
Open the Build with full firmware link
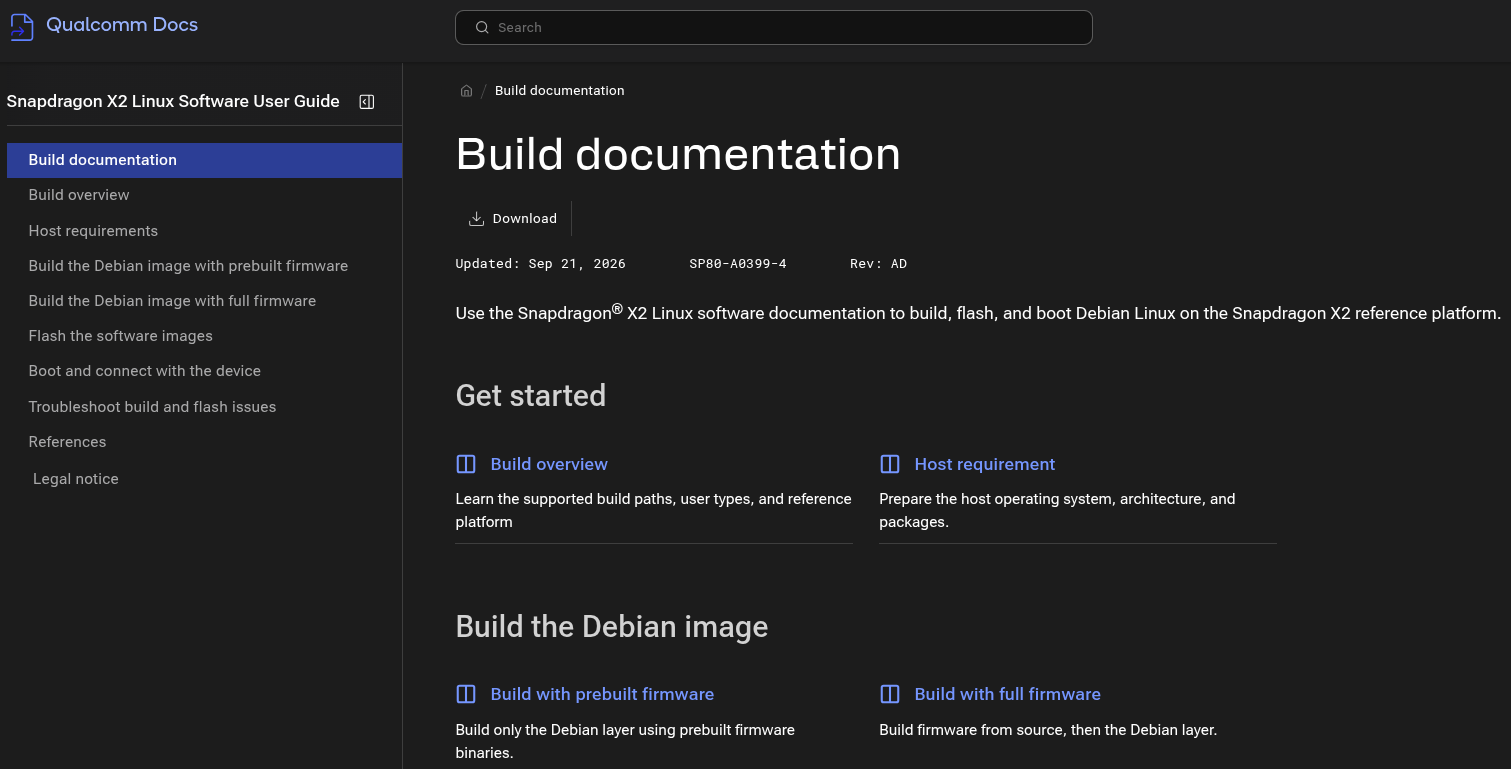pyautogui.click(x=1007, y=694)
